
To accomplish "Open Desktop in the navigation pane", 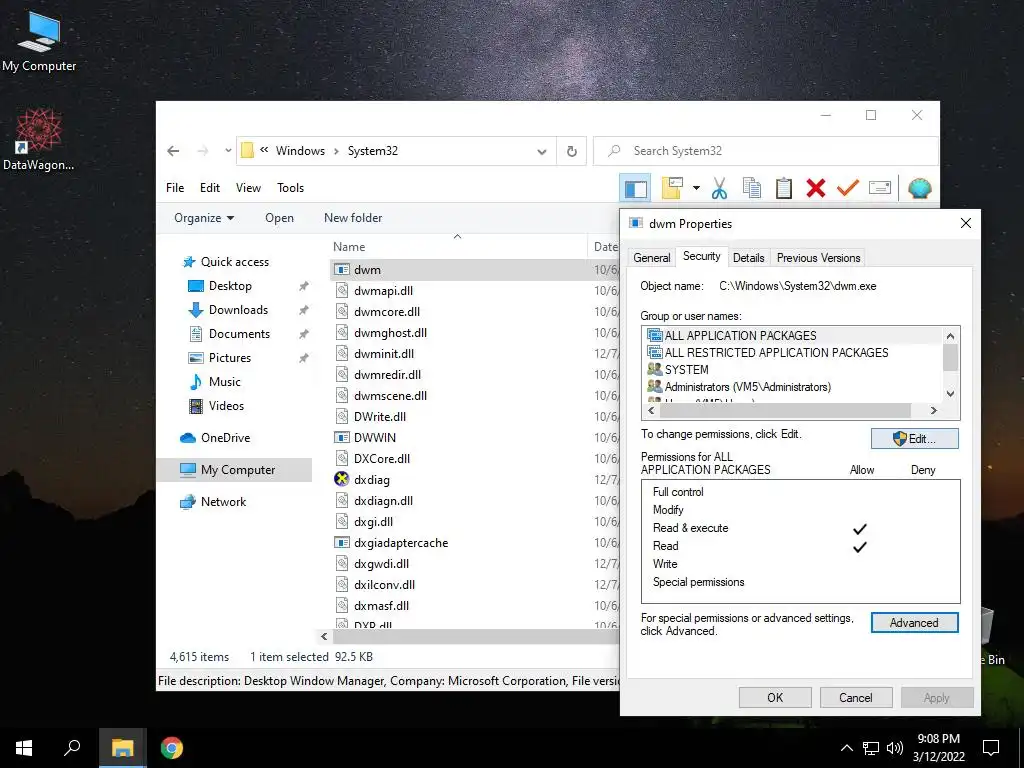I will (230, 286).
